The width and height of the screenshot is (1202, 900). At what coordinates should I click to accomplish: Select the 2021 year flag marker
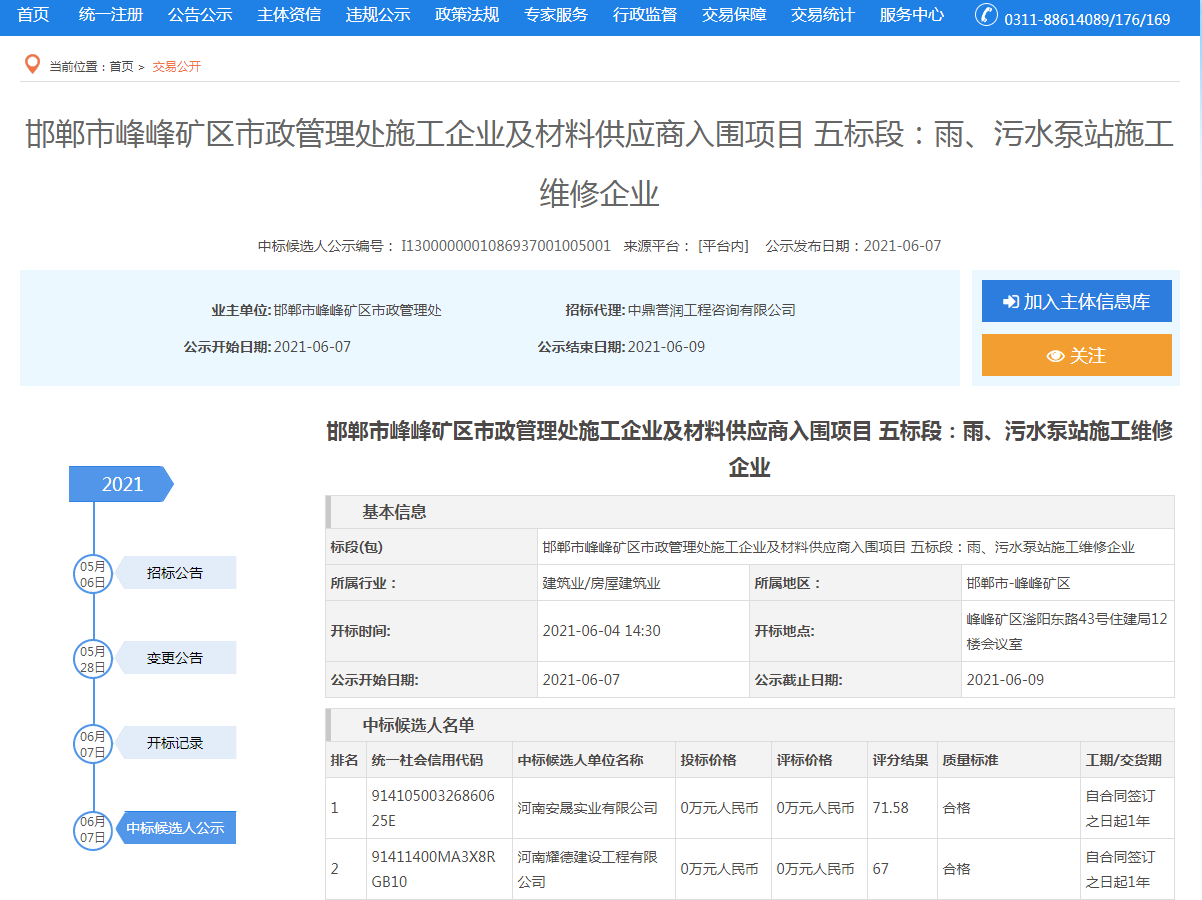tap(121, 484)
